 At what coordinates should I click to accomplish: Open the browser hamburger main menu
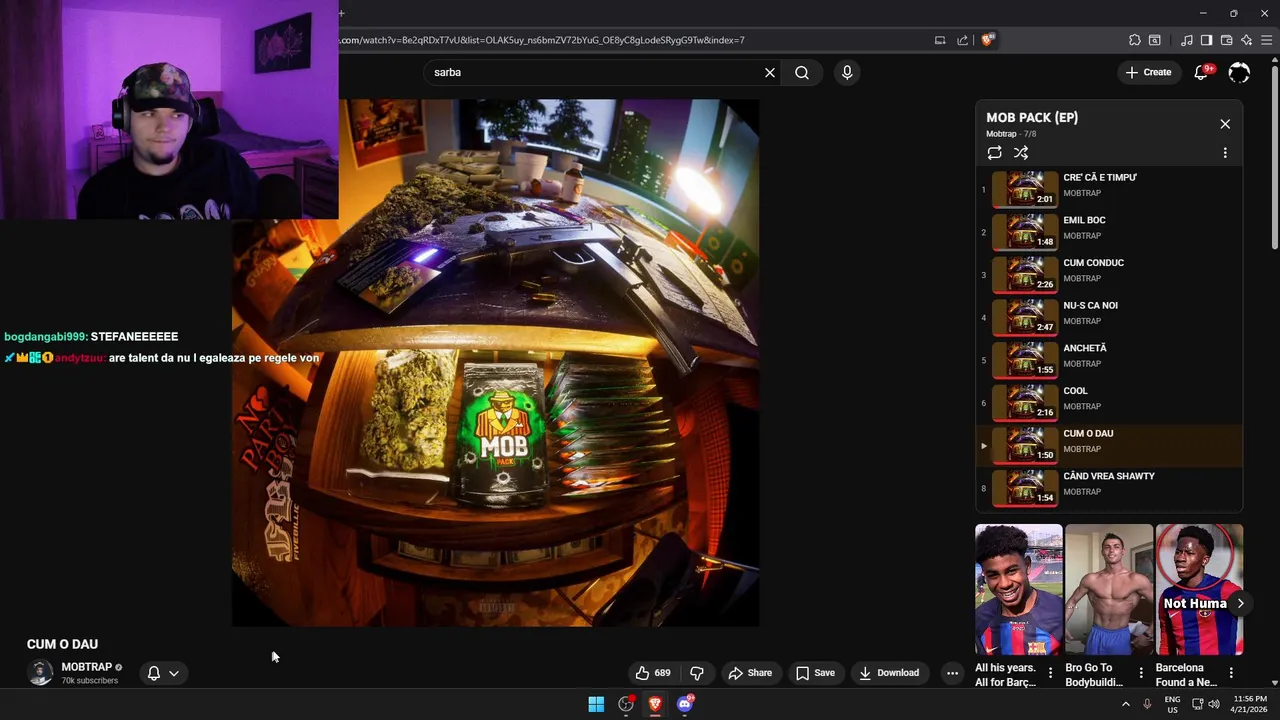(x=1266, y=40)
